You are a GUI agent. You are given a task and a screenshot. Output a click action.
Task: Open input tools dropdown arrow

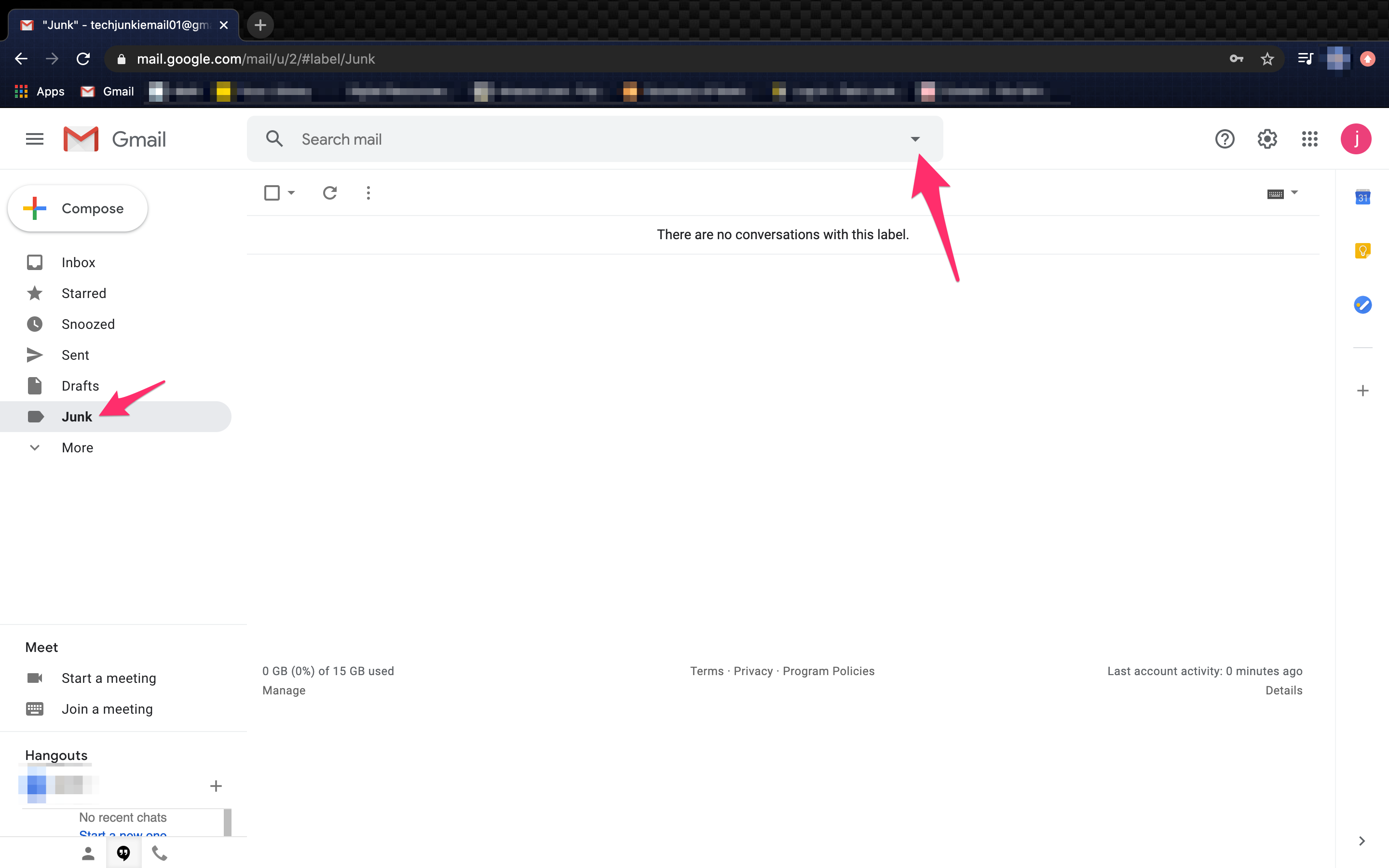(1294, 192)
